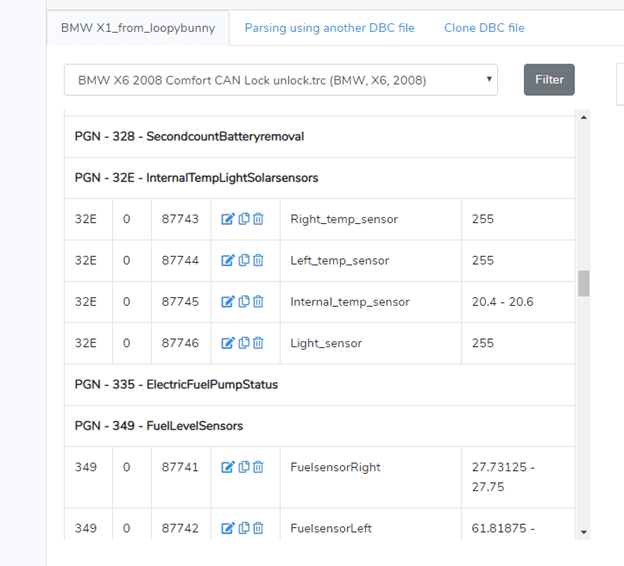Edit the FuelsensorRight signal

[227, 467]
